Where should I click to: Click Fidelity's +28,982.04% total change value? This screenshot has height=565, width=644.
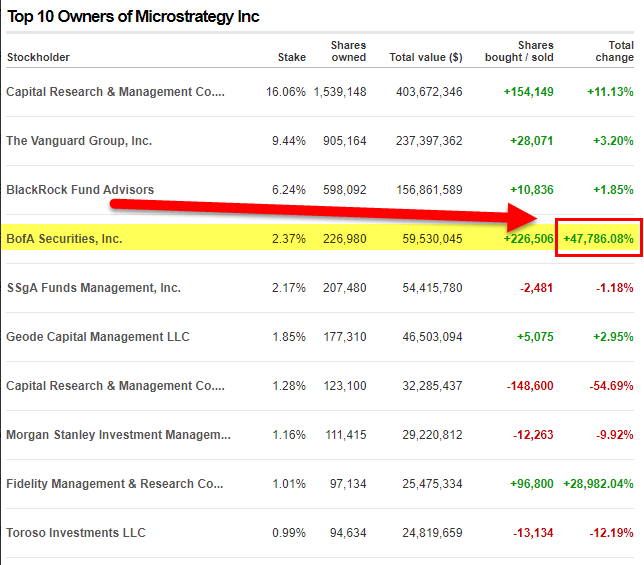coord(598,484)
